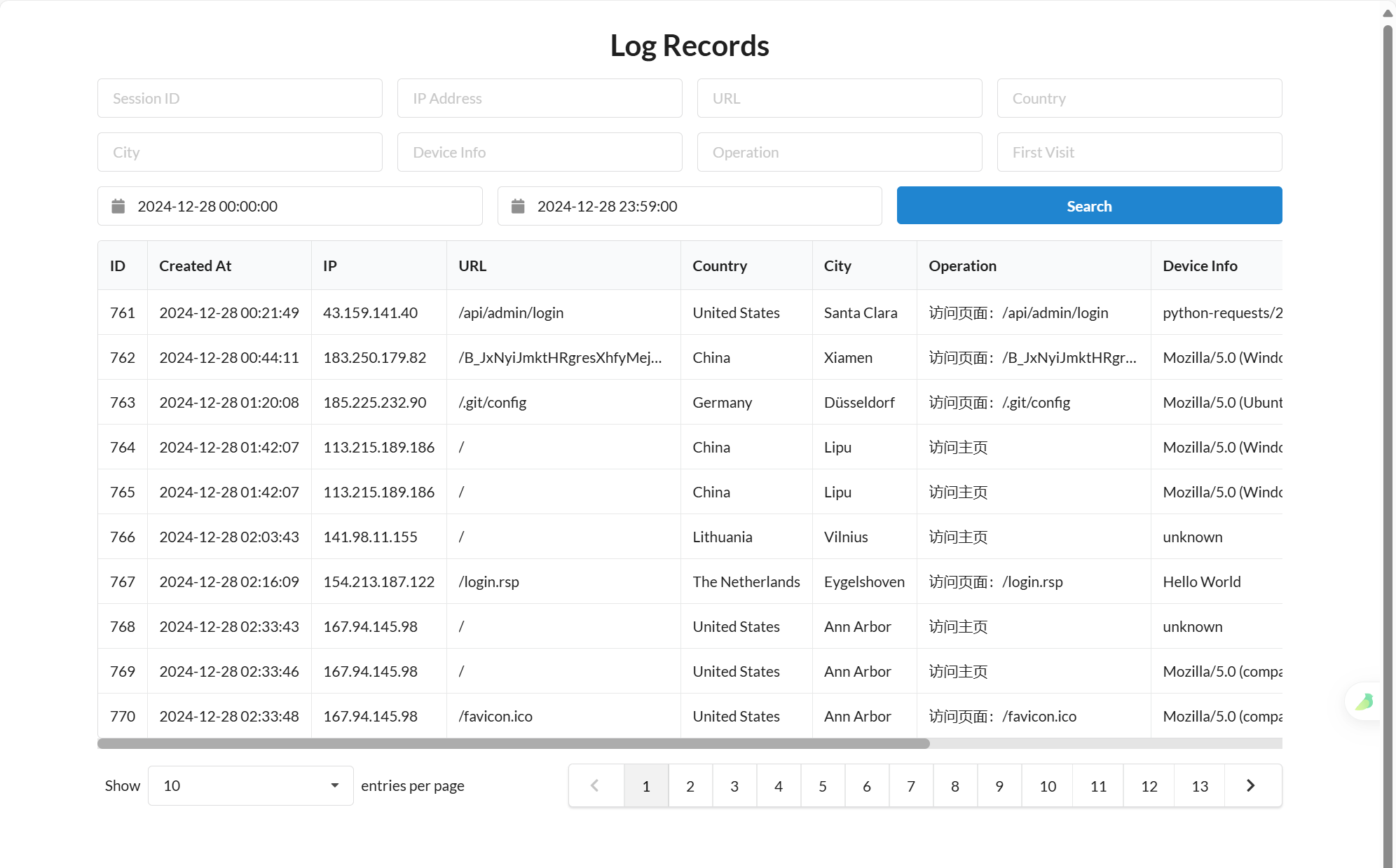Focus the Session ID filter field
Screen dimensions: 1396x868
tap(240, 98)
